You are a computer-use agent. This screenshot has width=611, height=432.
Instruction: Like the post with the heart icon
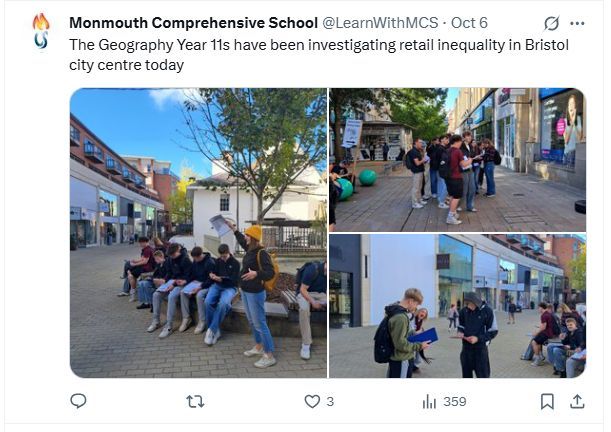[312, 401]
